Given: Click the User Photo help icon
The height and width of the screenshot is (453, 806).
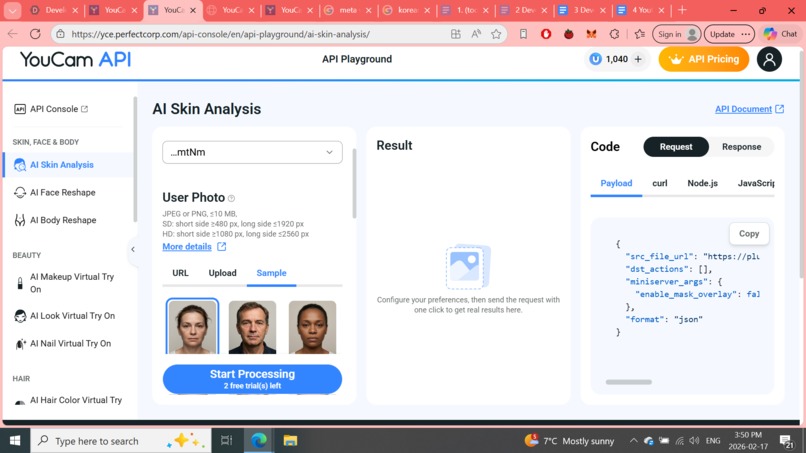Looking at the screenshot, I should pos(231,198).
